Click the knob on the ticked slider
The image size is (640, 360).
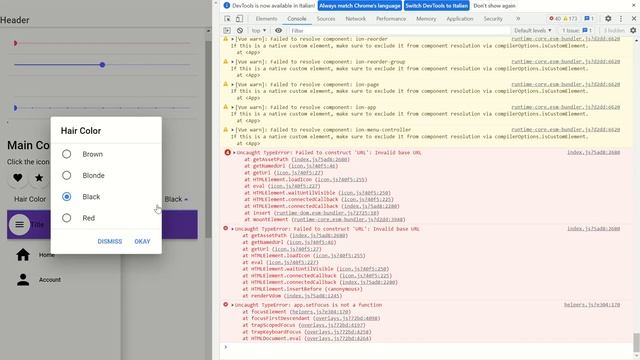pos(16,108)
